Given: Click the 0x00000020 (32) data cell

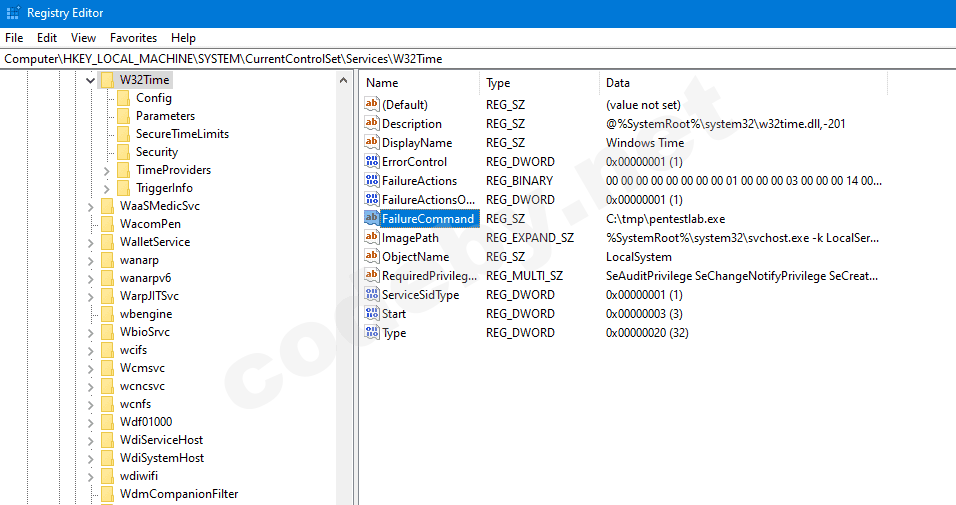Looking at the screenshot, I should pos(647,333).
